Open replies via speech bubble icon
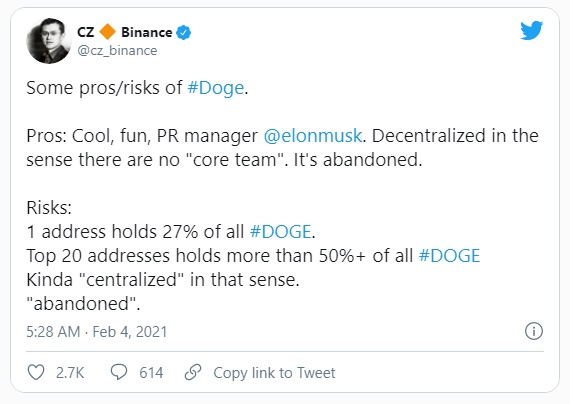The image size is (570, 404). 119,372
